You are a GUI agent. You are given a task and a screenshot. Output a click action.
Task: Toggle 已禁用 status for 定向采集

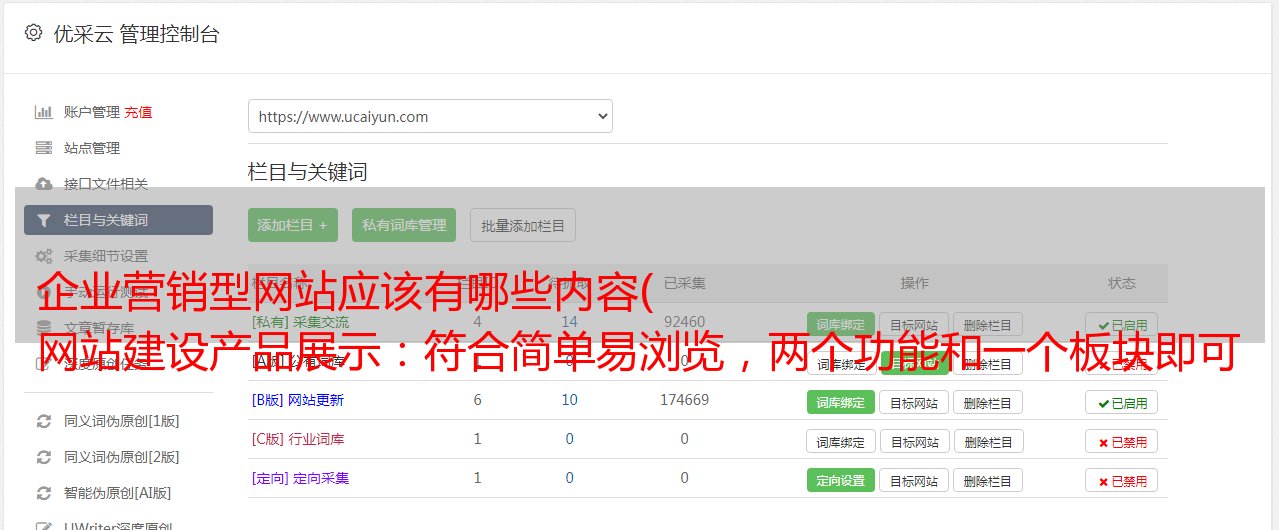[1122, 480]
